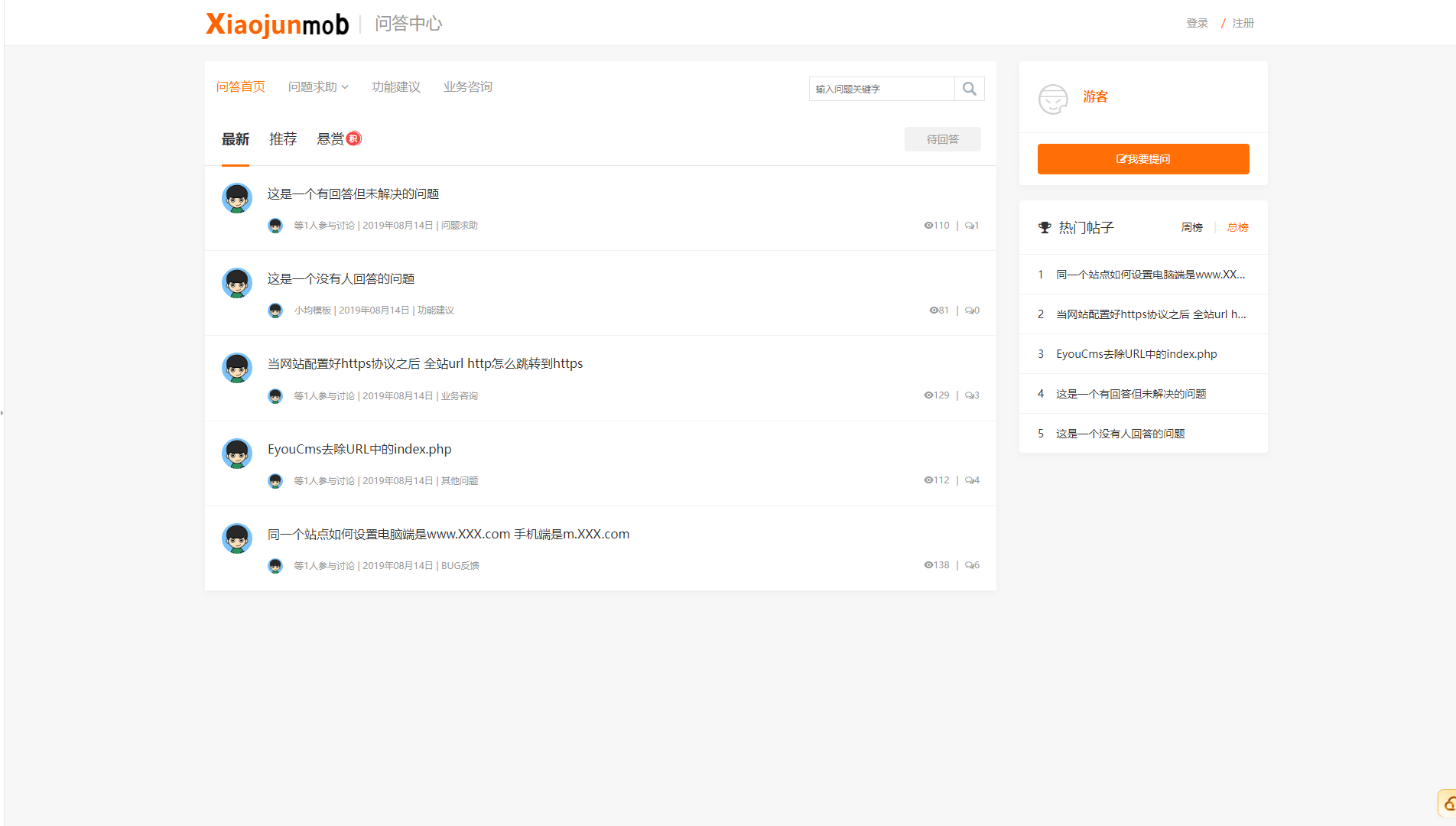Click the search magnifier icon
The width and height of the screenshot is (1456, 826).
[970, 89]
